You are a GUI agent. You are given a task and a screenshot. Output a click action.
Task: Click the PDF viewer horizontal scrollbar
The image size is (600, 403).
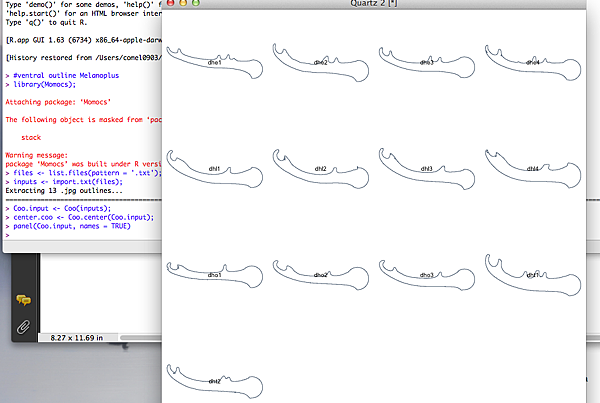tap(141, 338)
